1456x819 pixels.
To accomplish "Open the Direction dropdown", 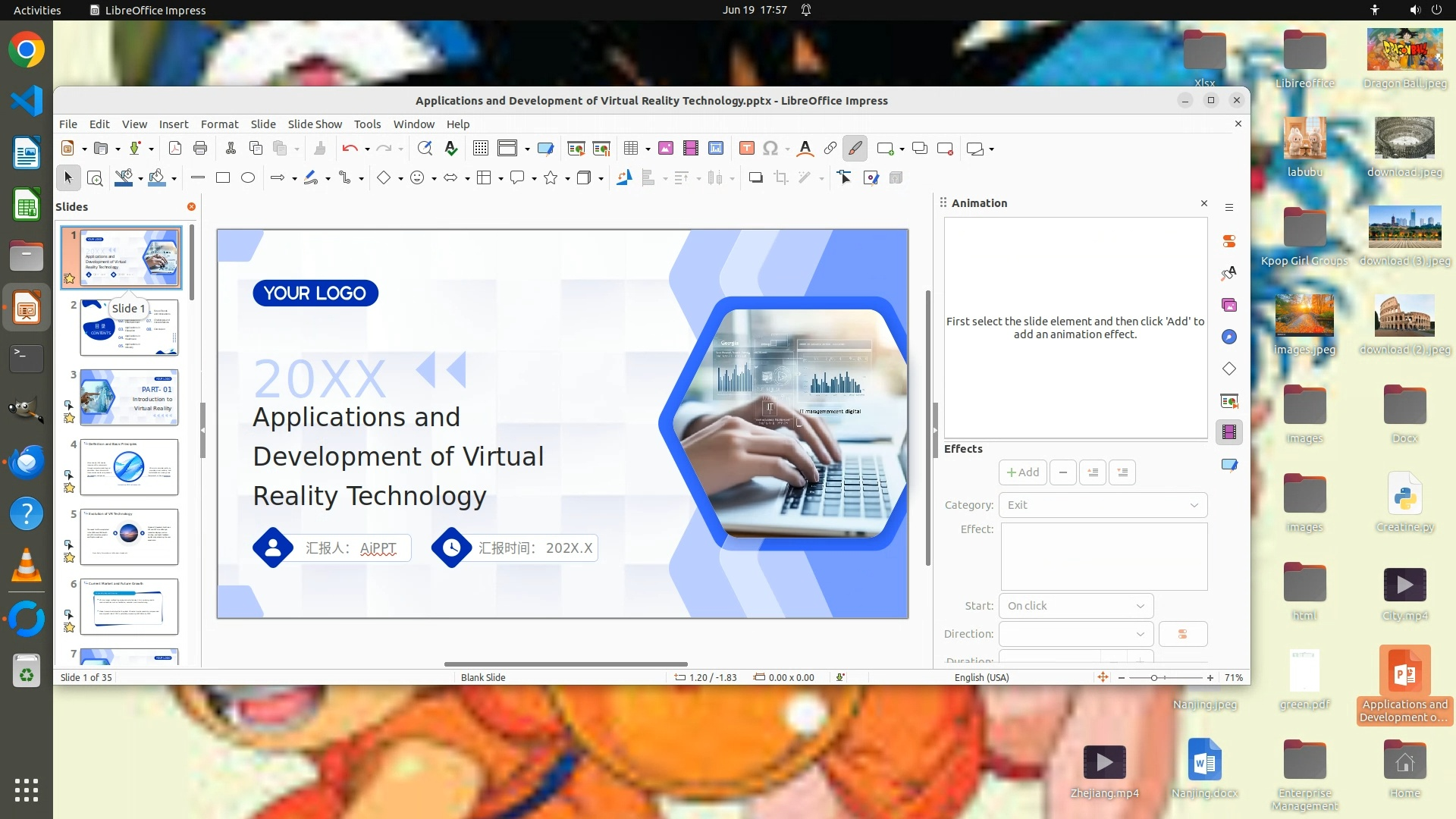I will point(1075,634).
